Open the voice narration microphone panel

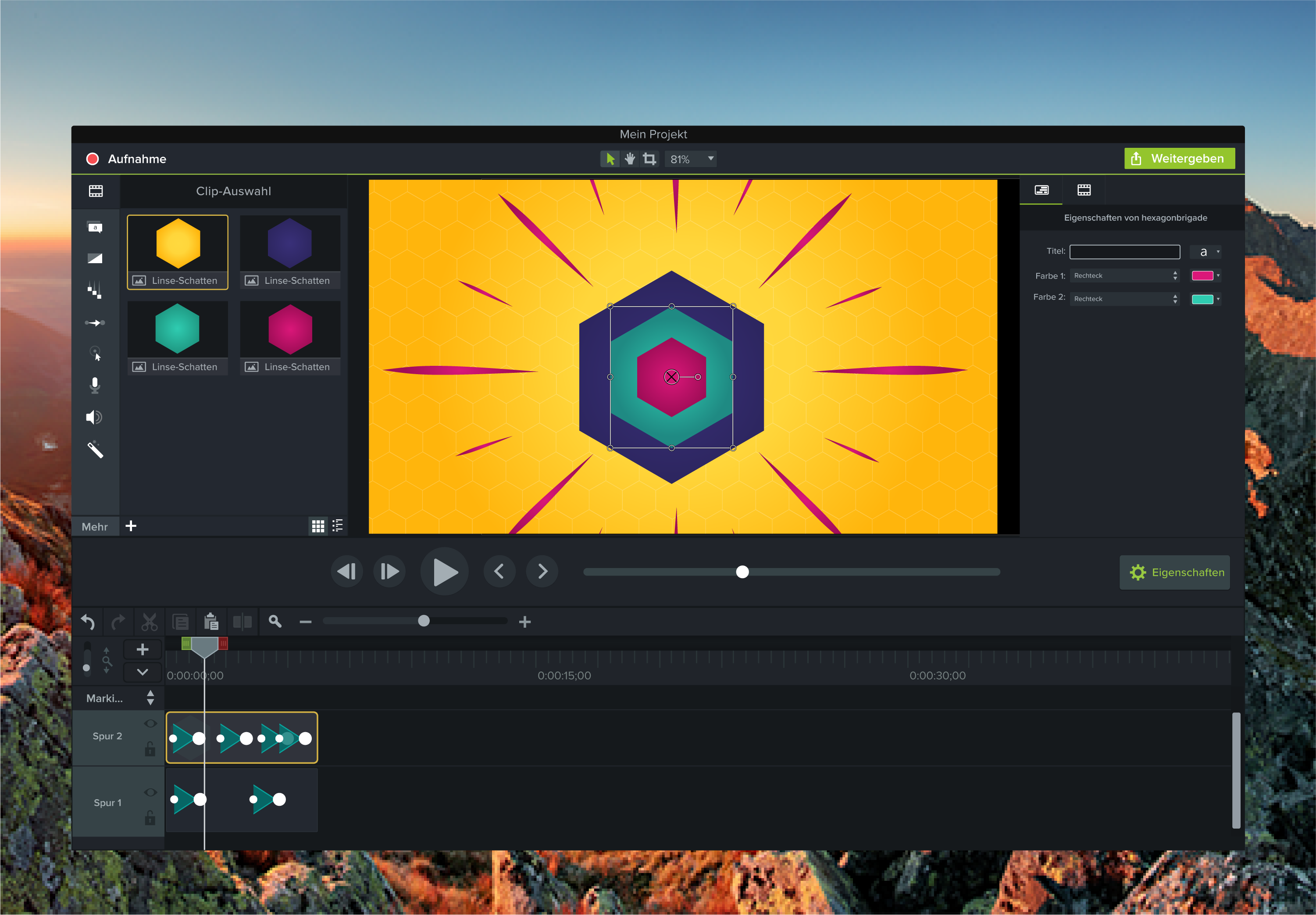pos(95,385)
